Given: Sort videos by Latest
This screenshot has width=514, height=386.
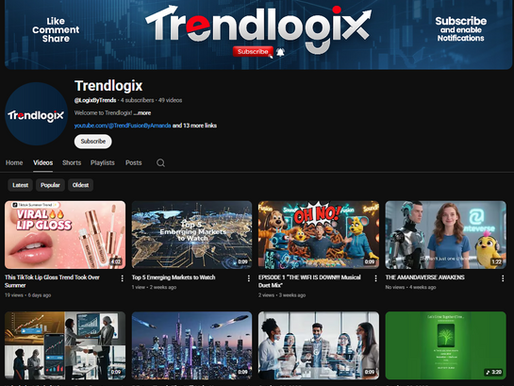Looking at the screenshot, I should coord(20,185).
